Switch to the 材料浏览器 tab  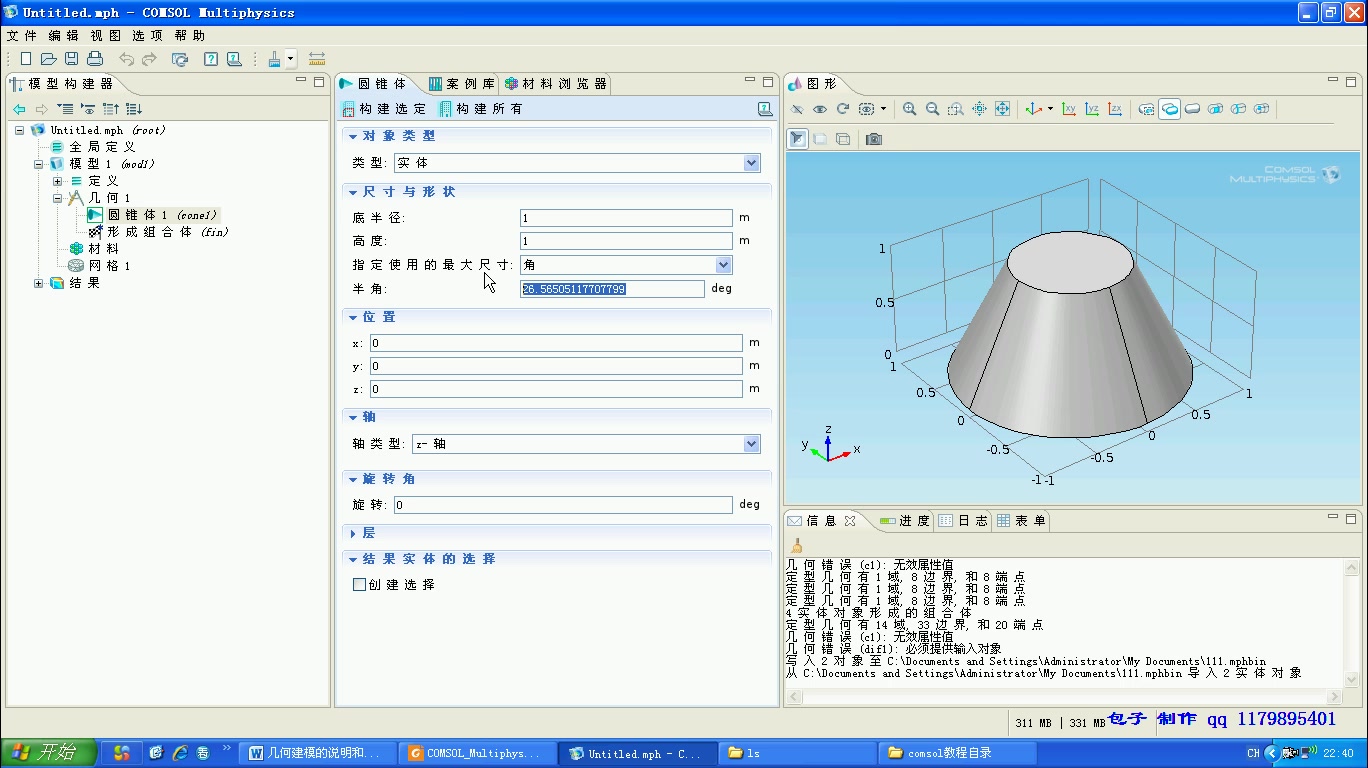pos(555,84)
